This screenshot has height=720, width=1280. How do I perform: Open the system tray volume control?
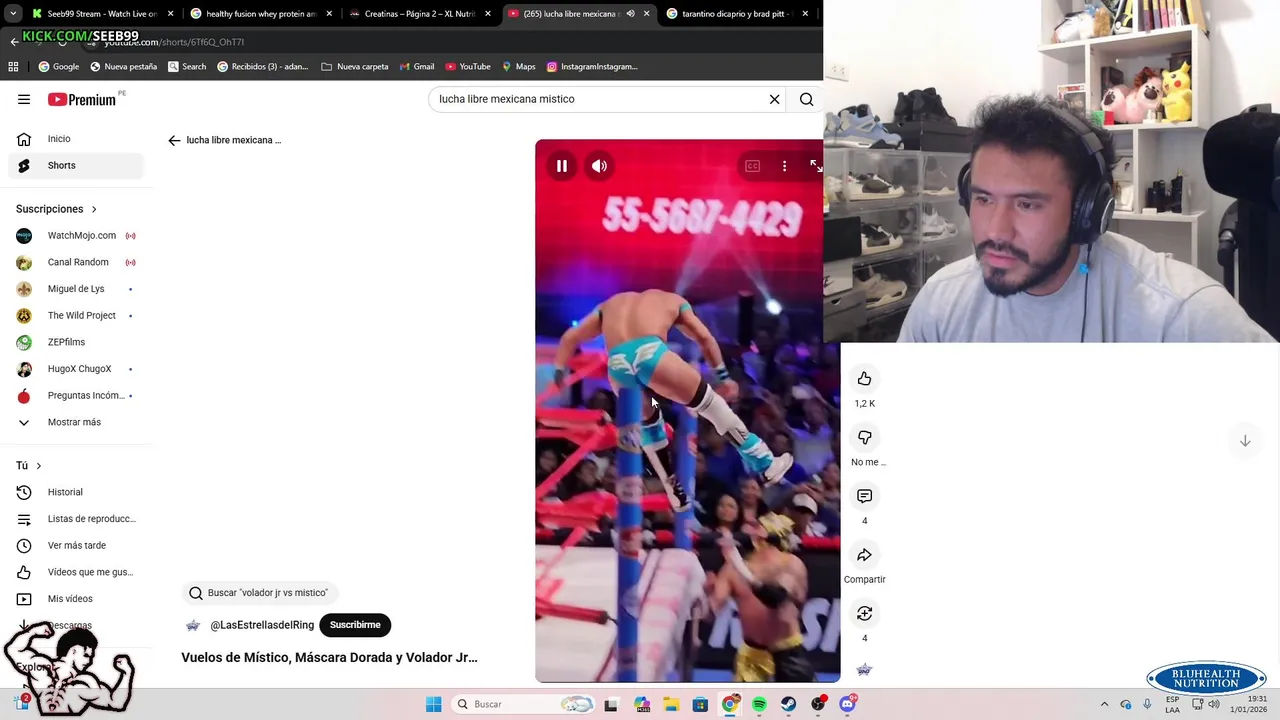[x=1214, y=704]
